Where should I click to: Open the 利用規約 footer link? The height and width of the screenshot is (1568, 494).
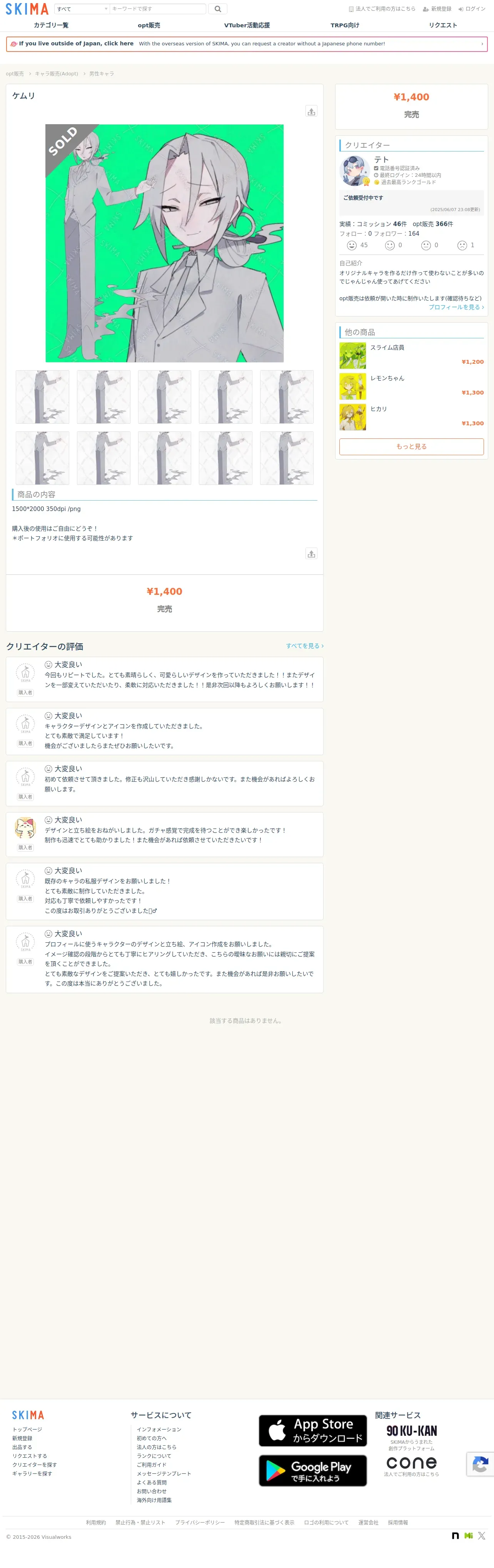click(x=96, y=1523)
